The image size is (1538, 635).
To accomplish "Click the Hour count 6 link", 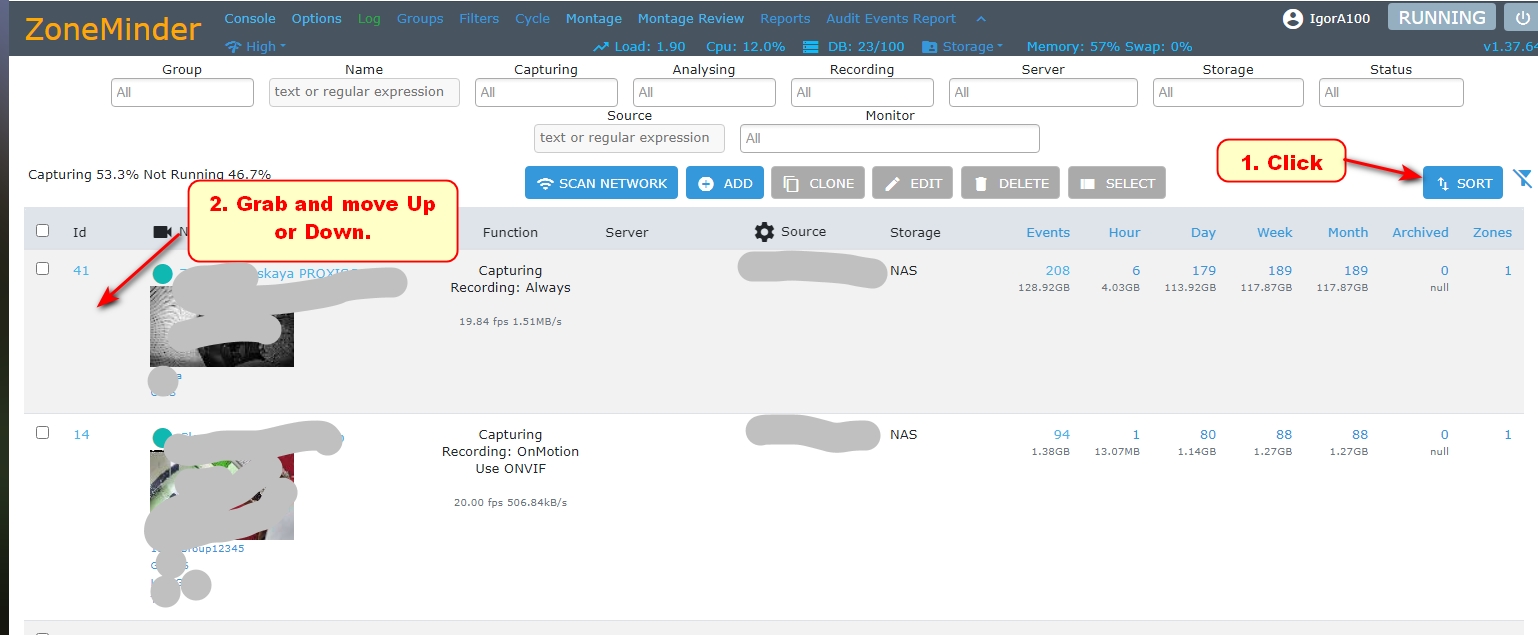I will pyautogui.click(x=1136, y=270).
